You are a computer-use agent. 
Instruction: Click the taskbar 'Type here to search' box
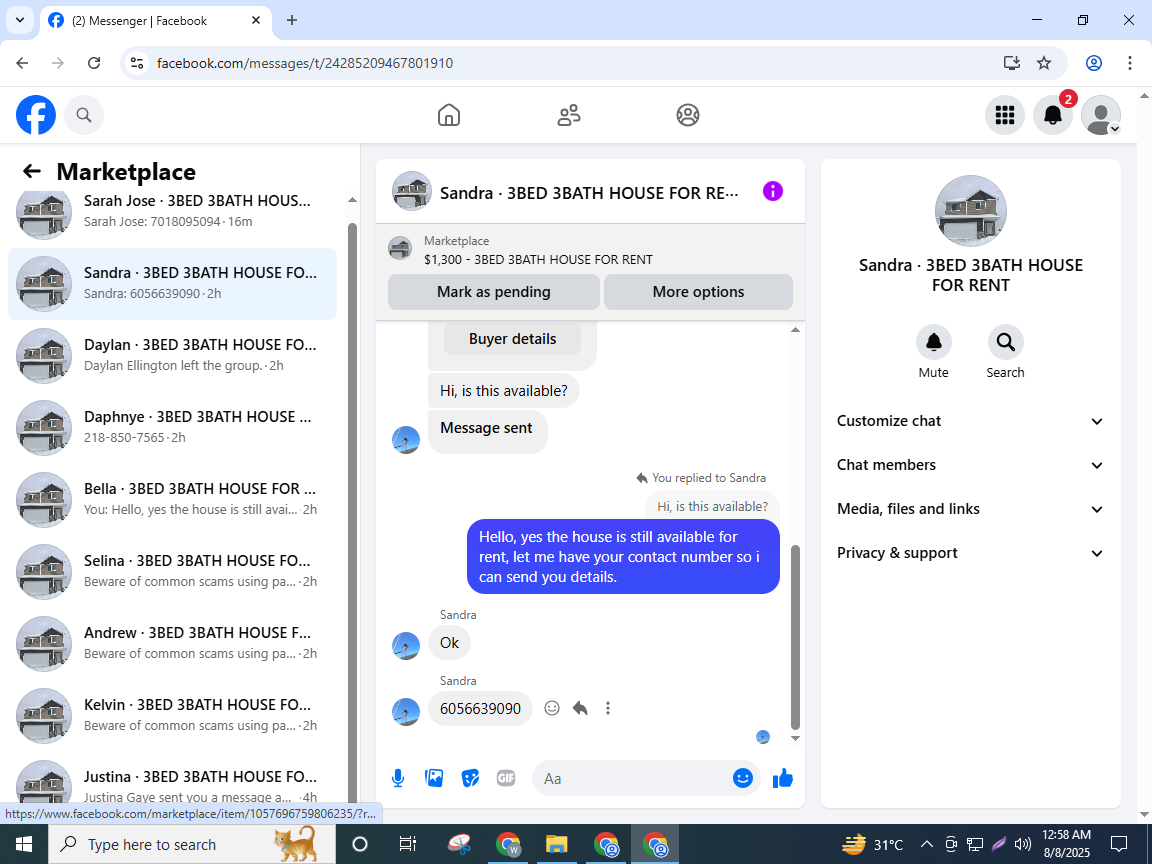tap(192, 844)
